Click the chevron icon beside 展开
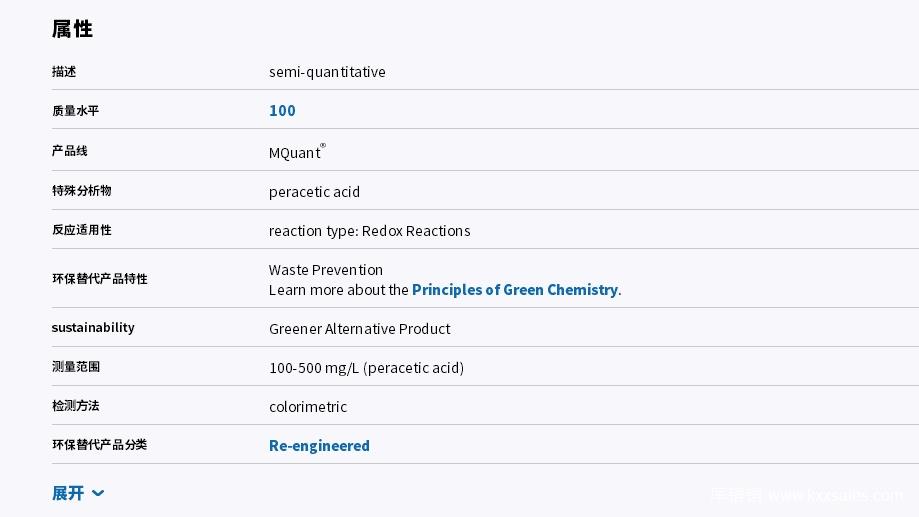Image resolution: width=919 pixels, height=517 pixels. pyautogui.click(x=98, y=493)
